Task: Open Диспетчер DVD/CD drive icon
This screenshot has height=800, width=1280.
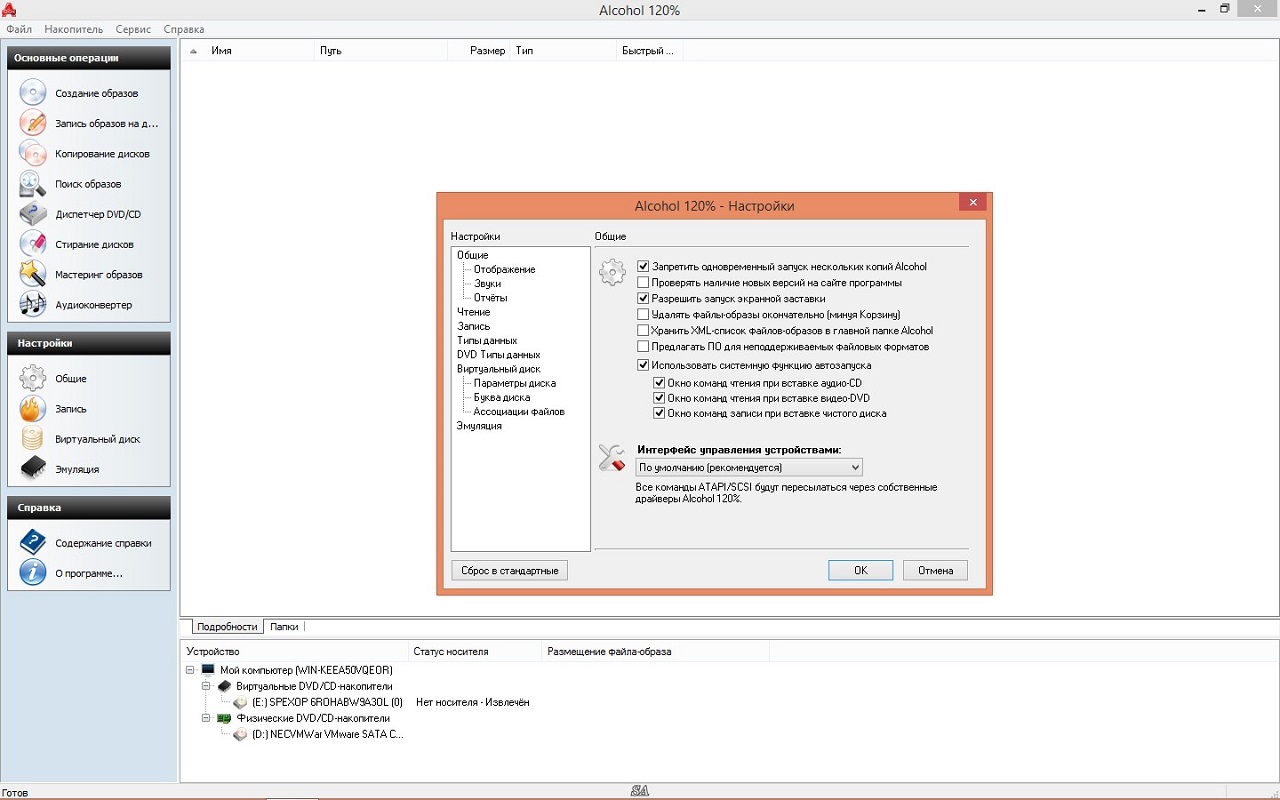Action: 33,214
